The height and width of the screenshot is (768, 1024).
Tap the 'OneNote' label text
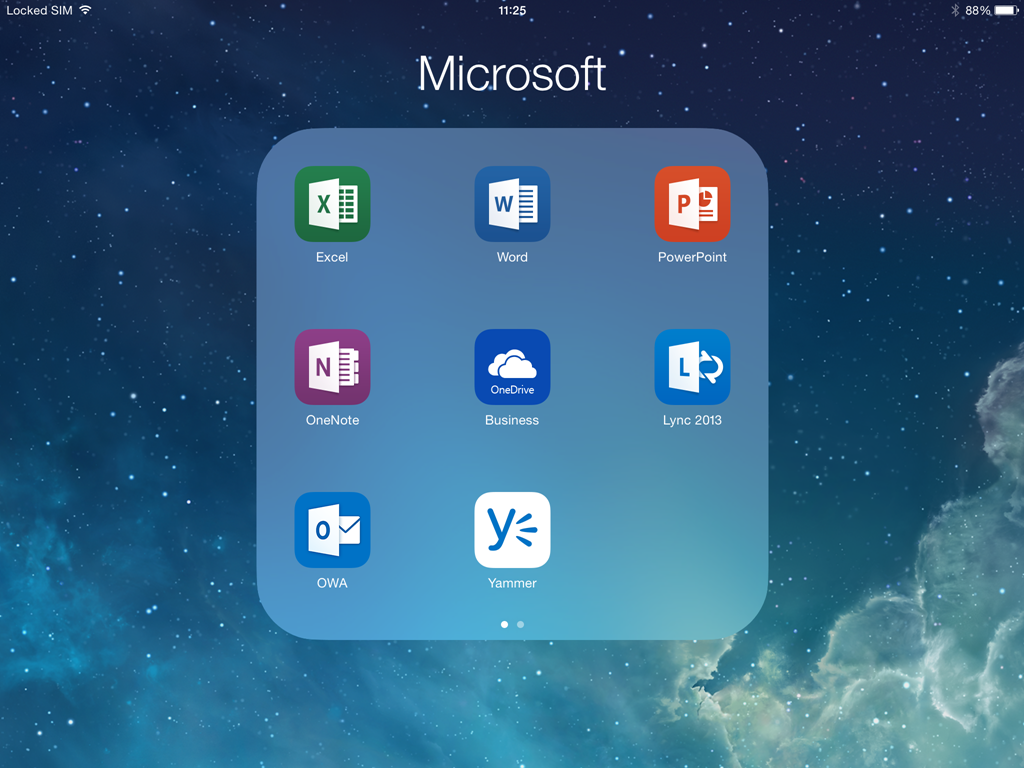pos(332,420)
